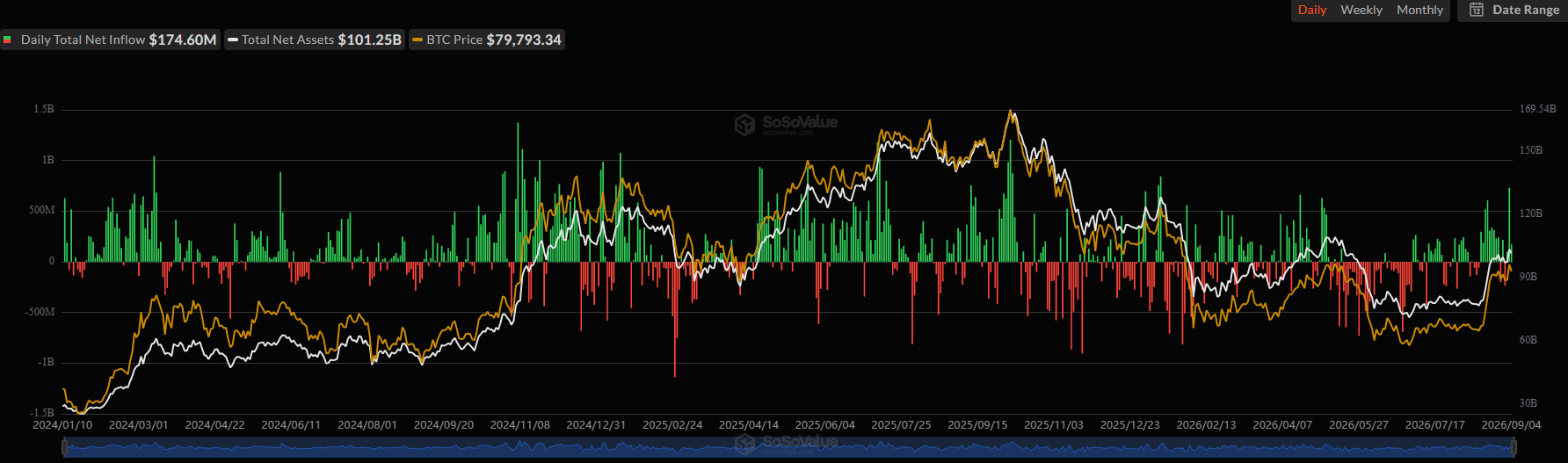Viewport: 1568px width, 463px height.
Task: Switch to the Weekly view tab
Action: (1361, 10)
